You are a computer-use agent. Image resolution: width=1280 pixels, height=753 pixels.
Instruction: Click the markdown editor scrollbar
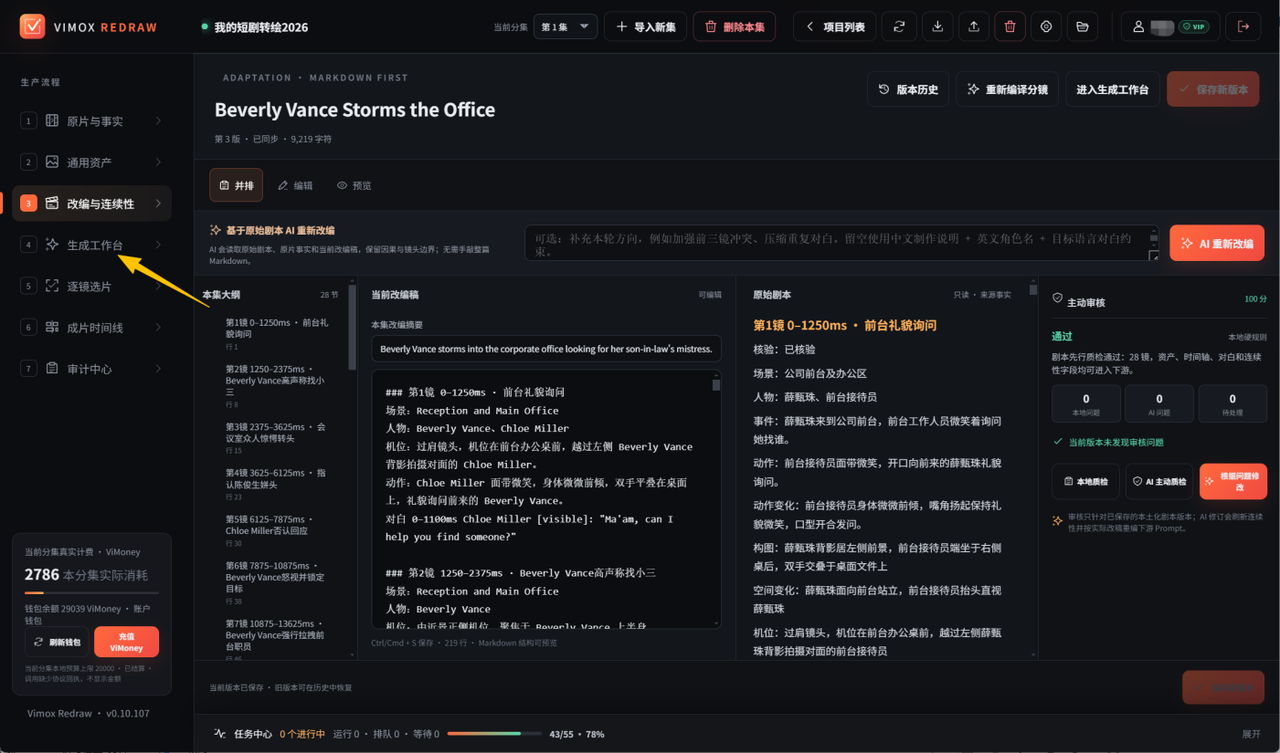716,386
